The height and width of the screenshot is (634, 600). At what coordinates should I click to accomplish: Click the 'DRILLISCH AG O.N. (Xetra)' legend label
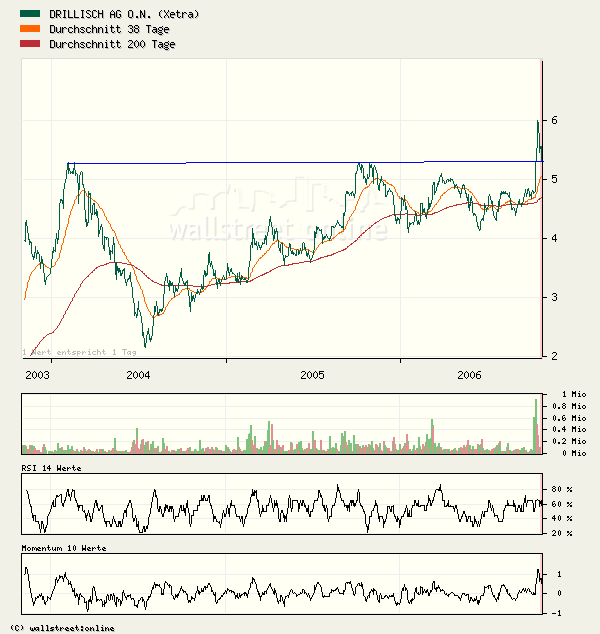click(x=124, y=15)
